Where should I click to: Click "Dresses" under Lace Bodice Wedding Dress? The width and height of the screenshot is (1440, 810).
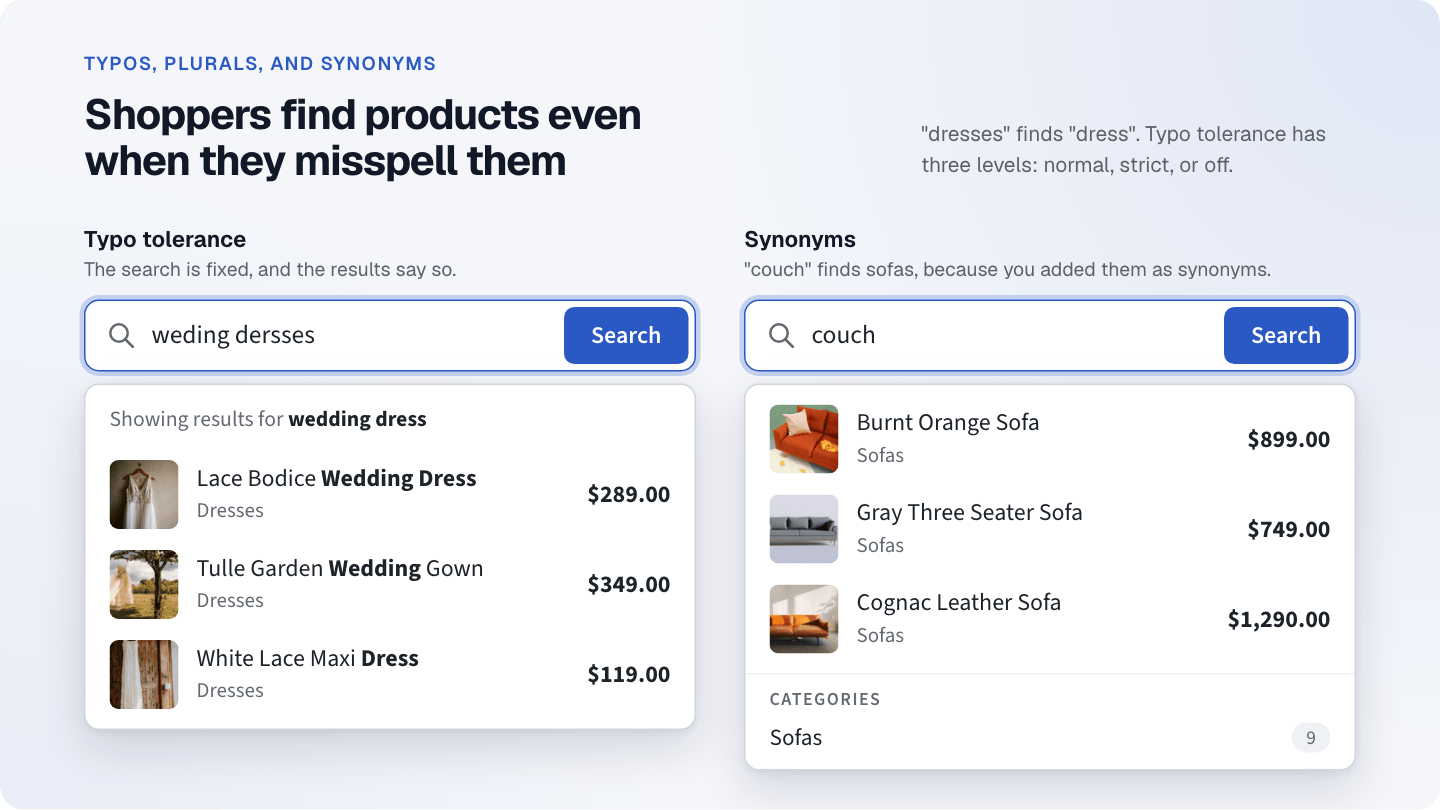pos(230,511)
